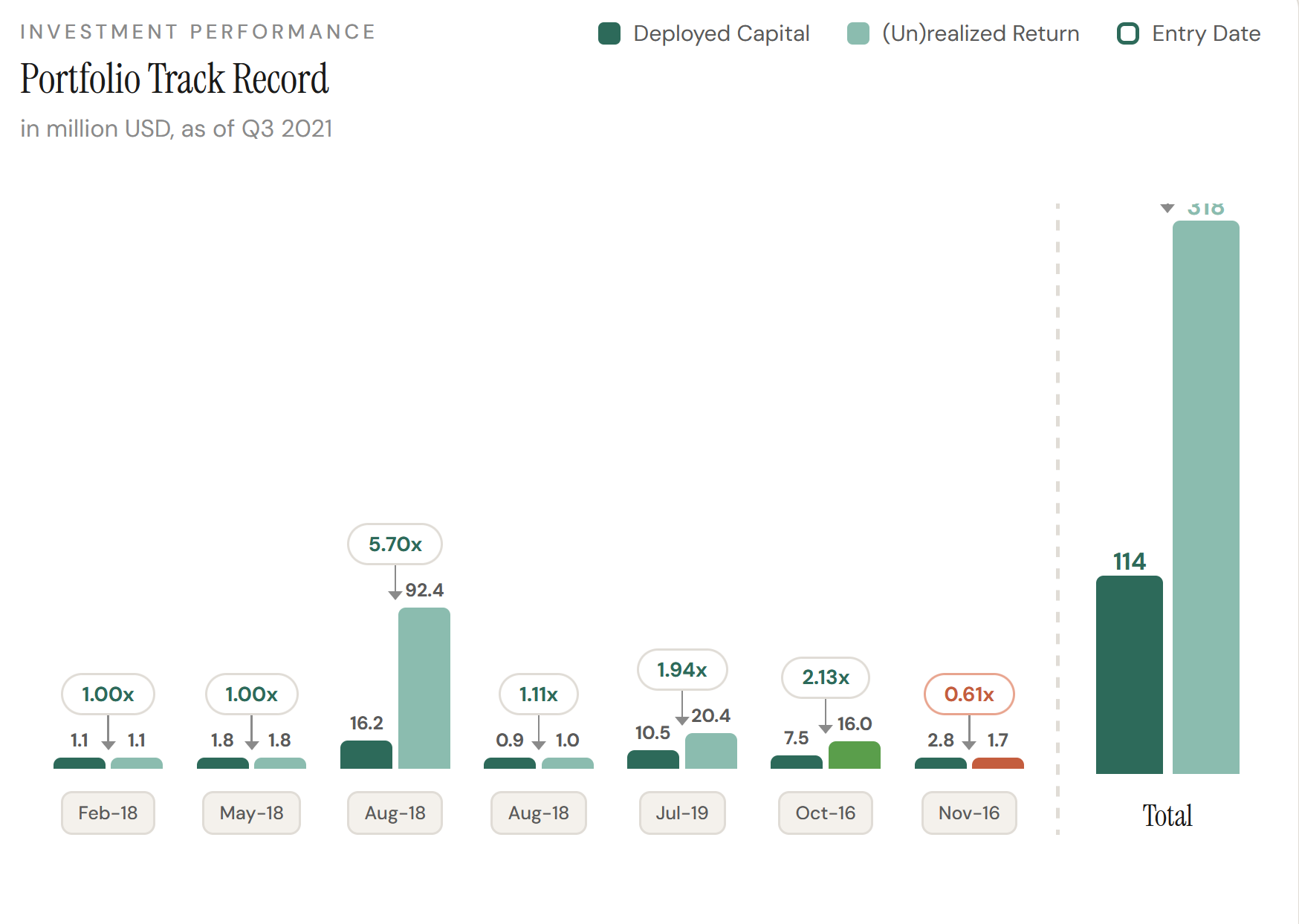
Task: Click the bright green 16.0 return bar
Action: (854, 755)
